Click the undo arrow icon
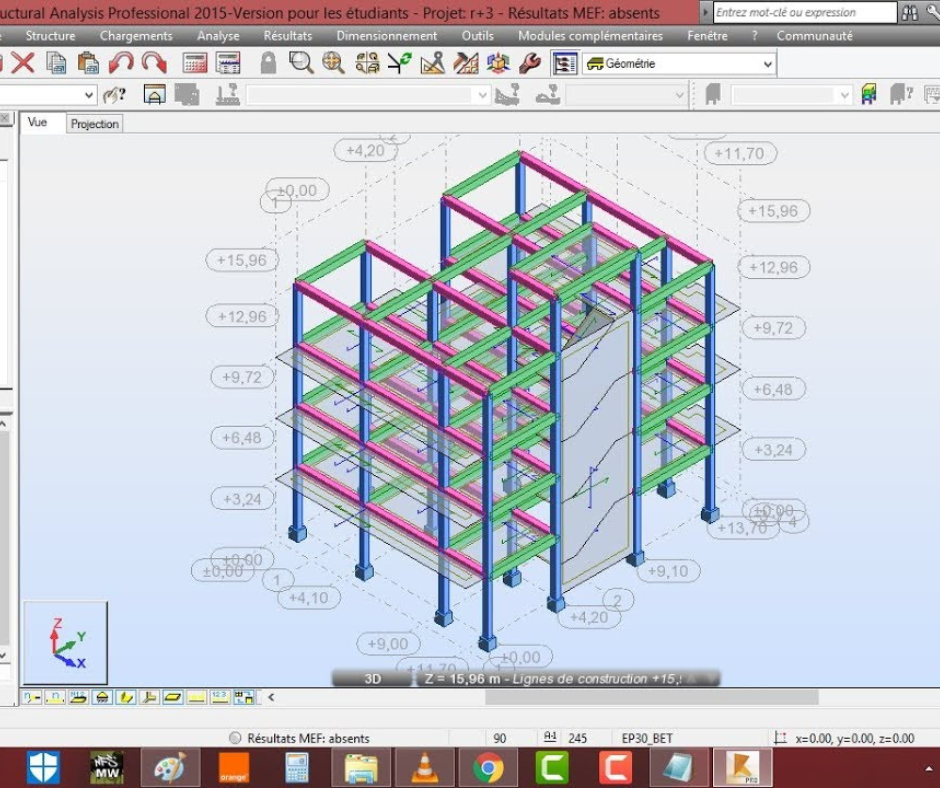The height and width of the screenshot is (788, 940). coord(121,63)
